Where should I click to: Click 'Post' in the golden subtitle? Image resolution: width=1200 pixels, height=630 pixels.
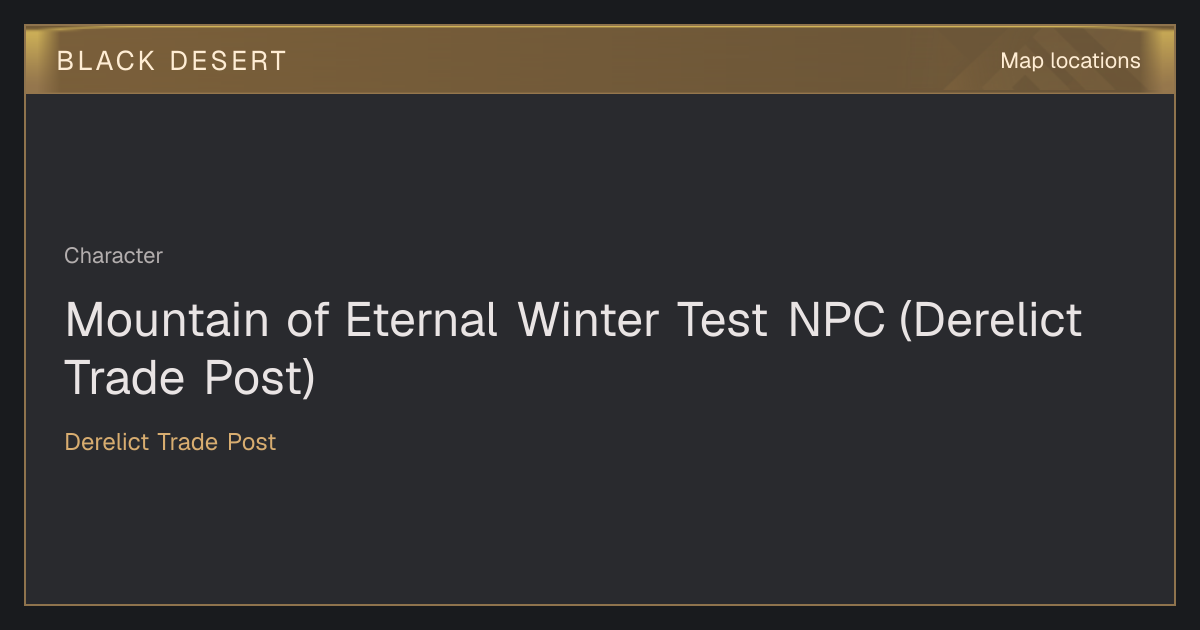coord(251,442)
